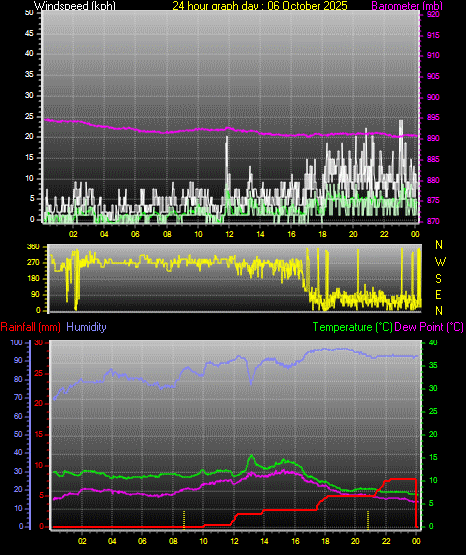Click the yellow dotted marker near 21 hours
The image size is (466, 555).
pyautogui.click(x=368, y=520)
